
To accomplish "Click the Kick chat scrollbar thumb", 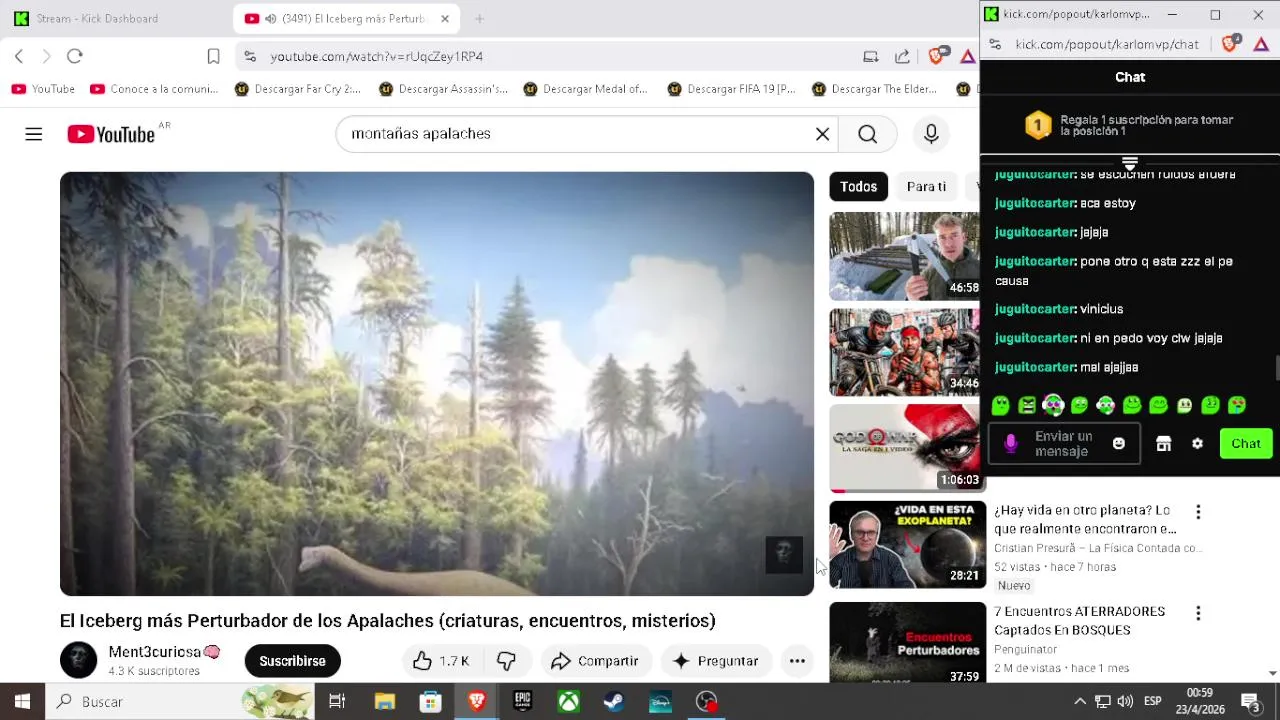I will (x=1276, y=368).
